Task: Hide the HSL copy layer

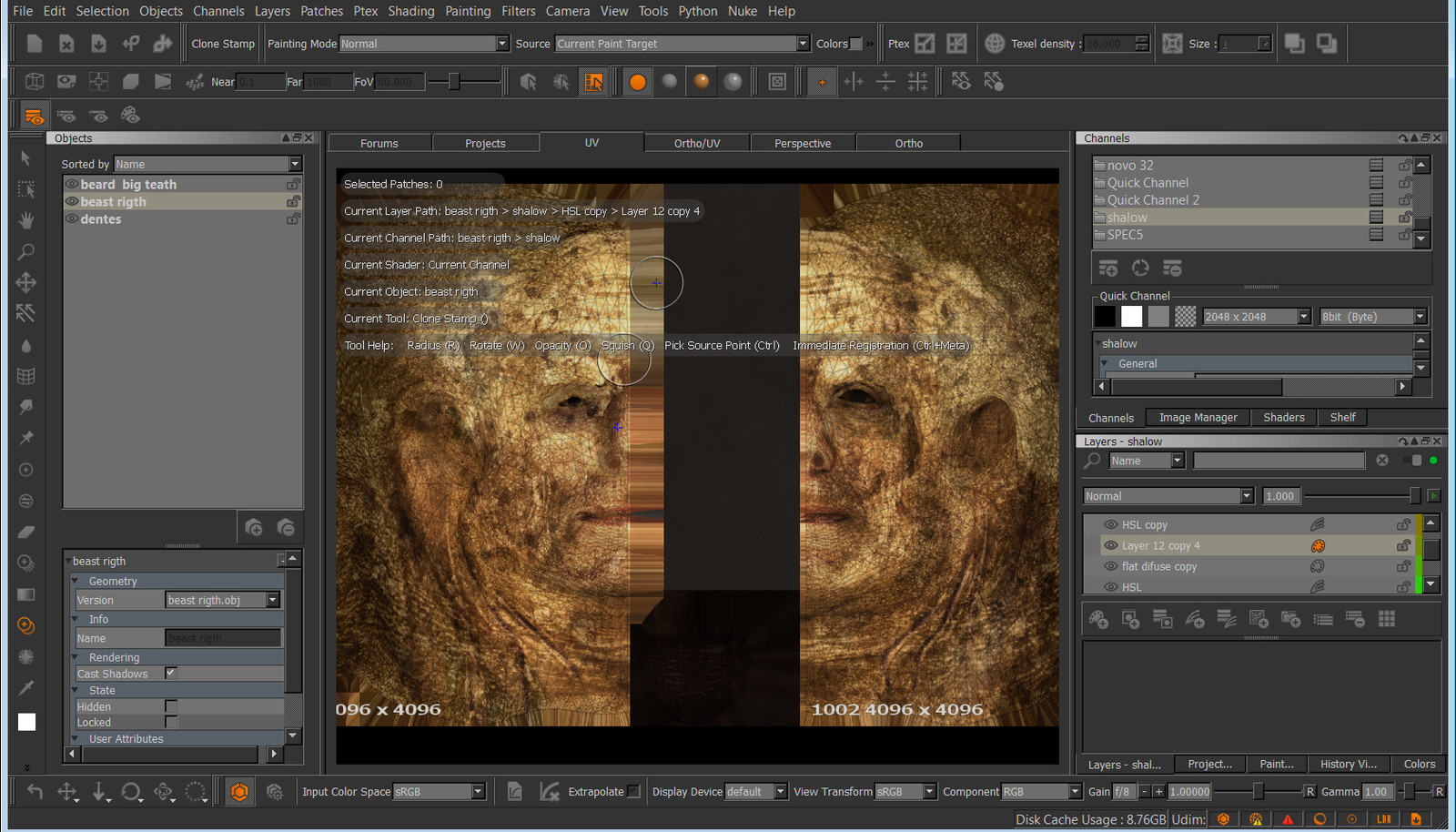Action: click(x=1110, y=524)
